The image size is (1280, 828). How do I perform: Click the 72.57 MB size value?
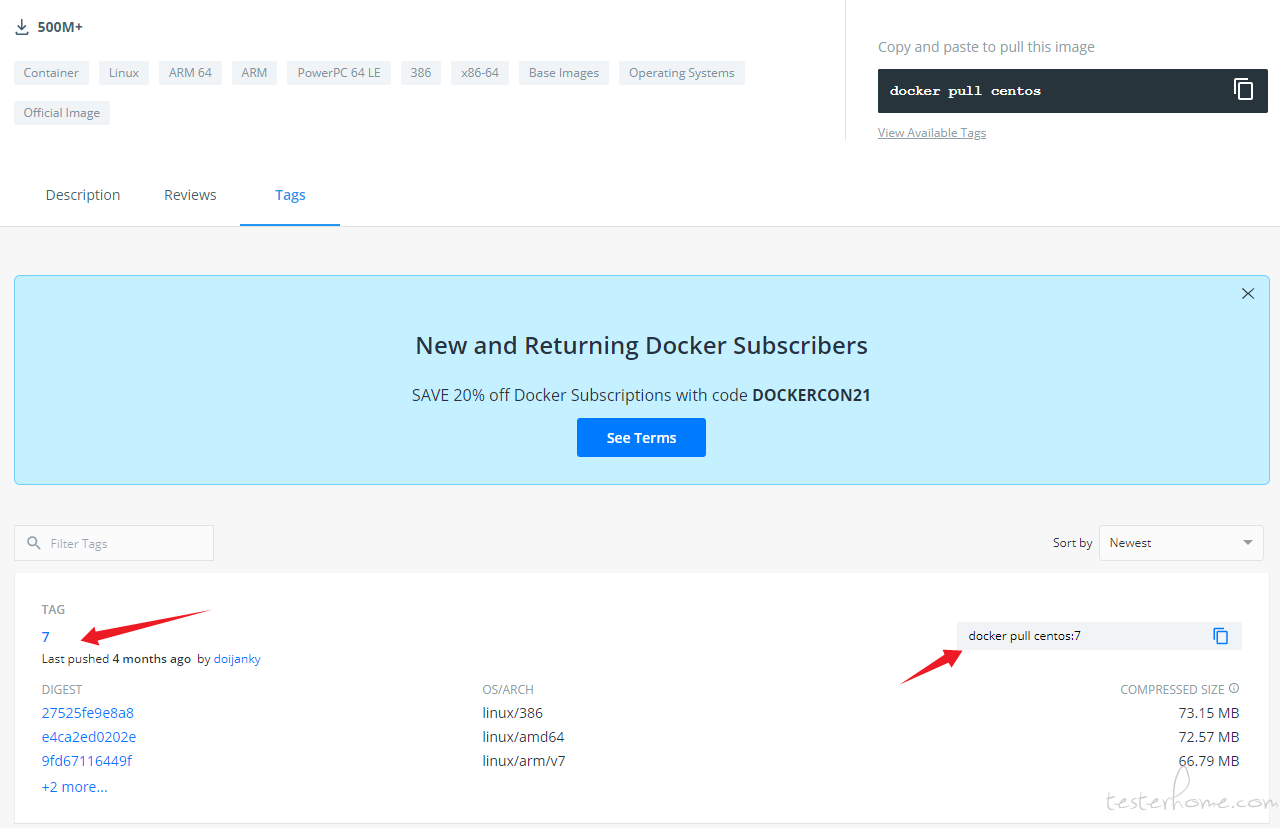pyautogui.click(x=1209, y=737)
